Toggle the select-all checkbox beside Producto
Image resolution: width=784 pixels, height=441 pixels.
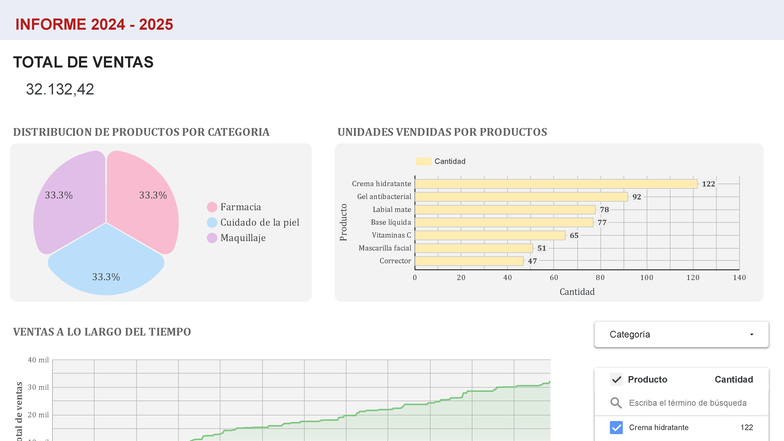click(x=616, y=379)
